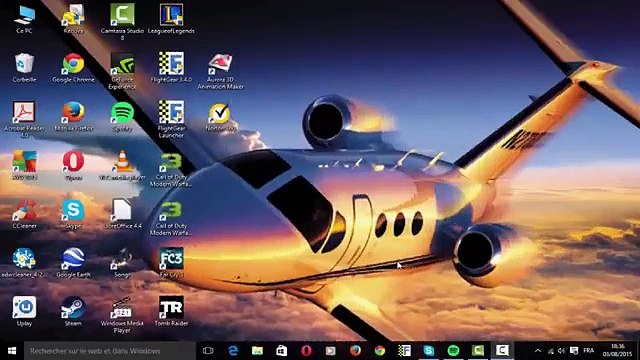Select the Skype desktop shortcut
The width and height of the screenshot is (640, 360).
pos(73,214)
